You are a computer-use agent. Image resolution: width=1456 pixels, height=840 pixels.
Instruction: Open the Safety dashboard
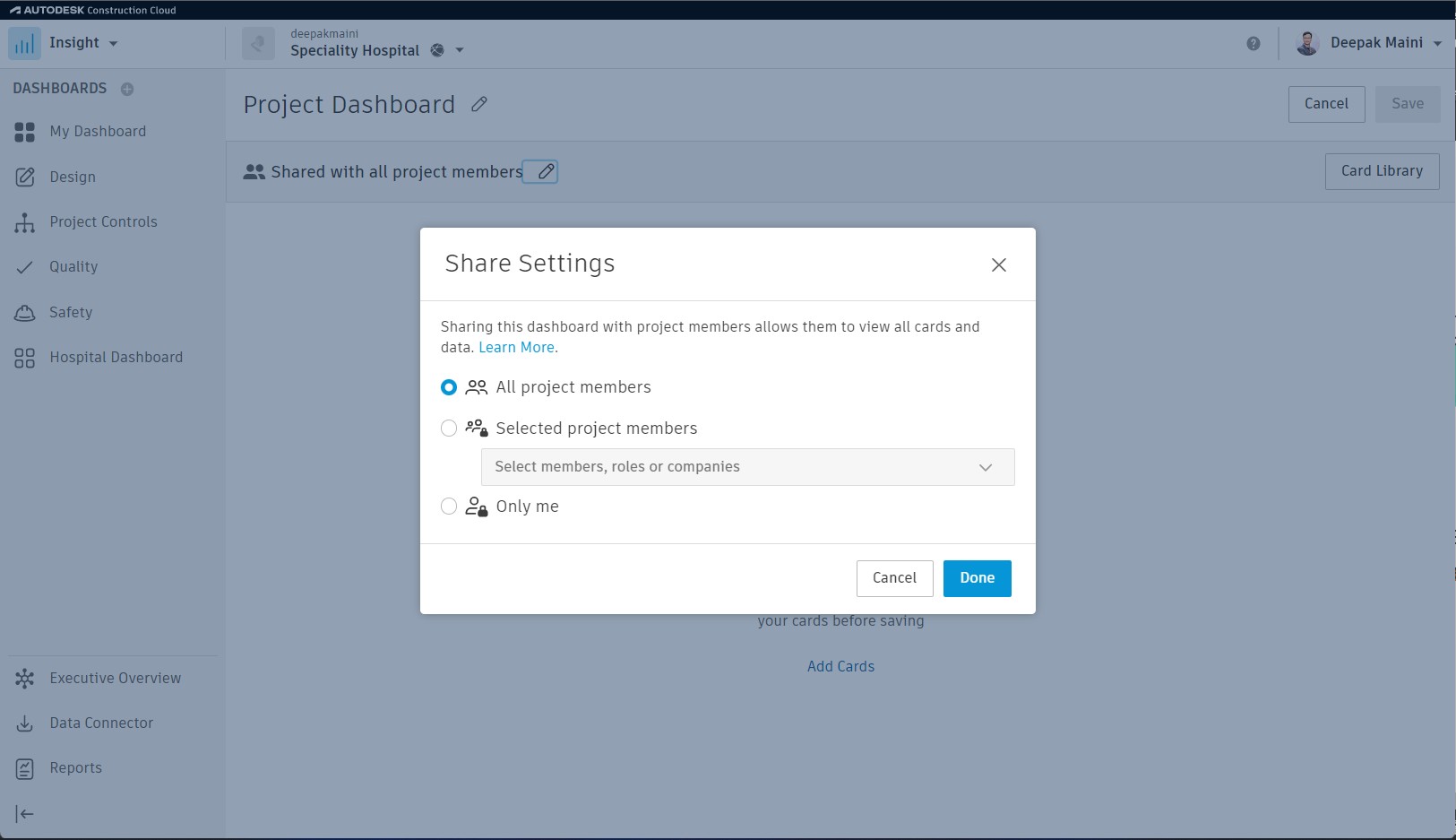tap(71, 313)
